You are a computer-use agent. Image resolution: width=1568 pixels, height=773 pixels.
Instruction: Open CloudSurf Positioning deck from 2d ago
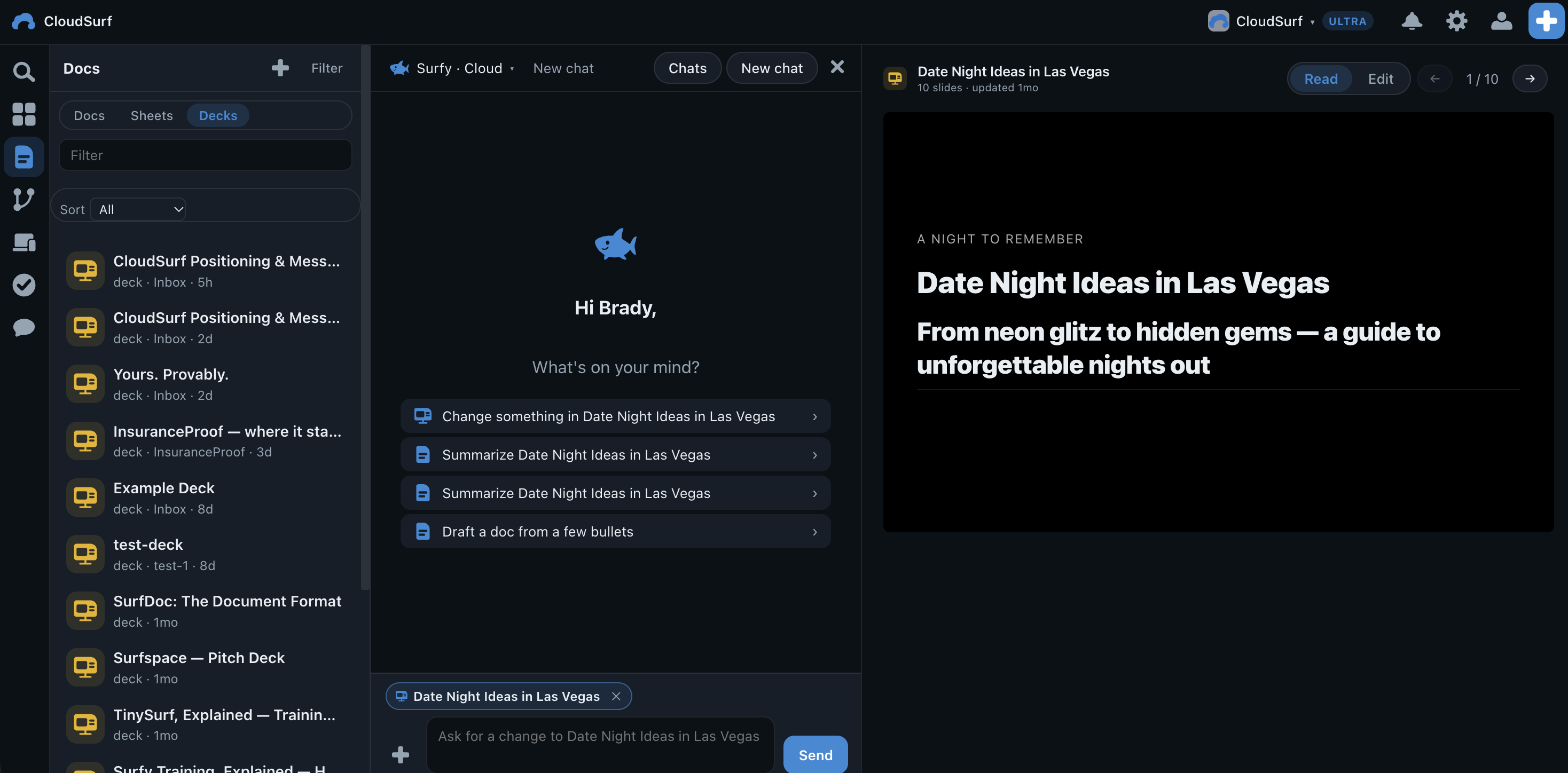tap(206, 327)
